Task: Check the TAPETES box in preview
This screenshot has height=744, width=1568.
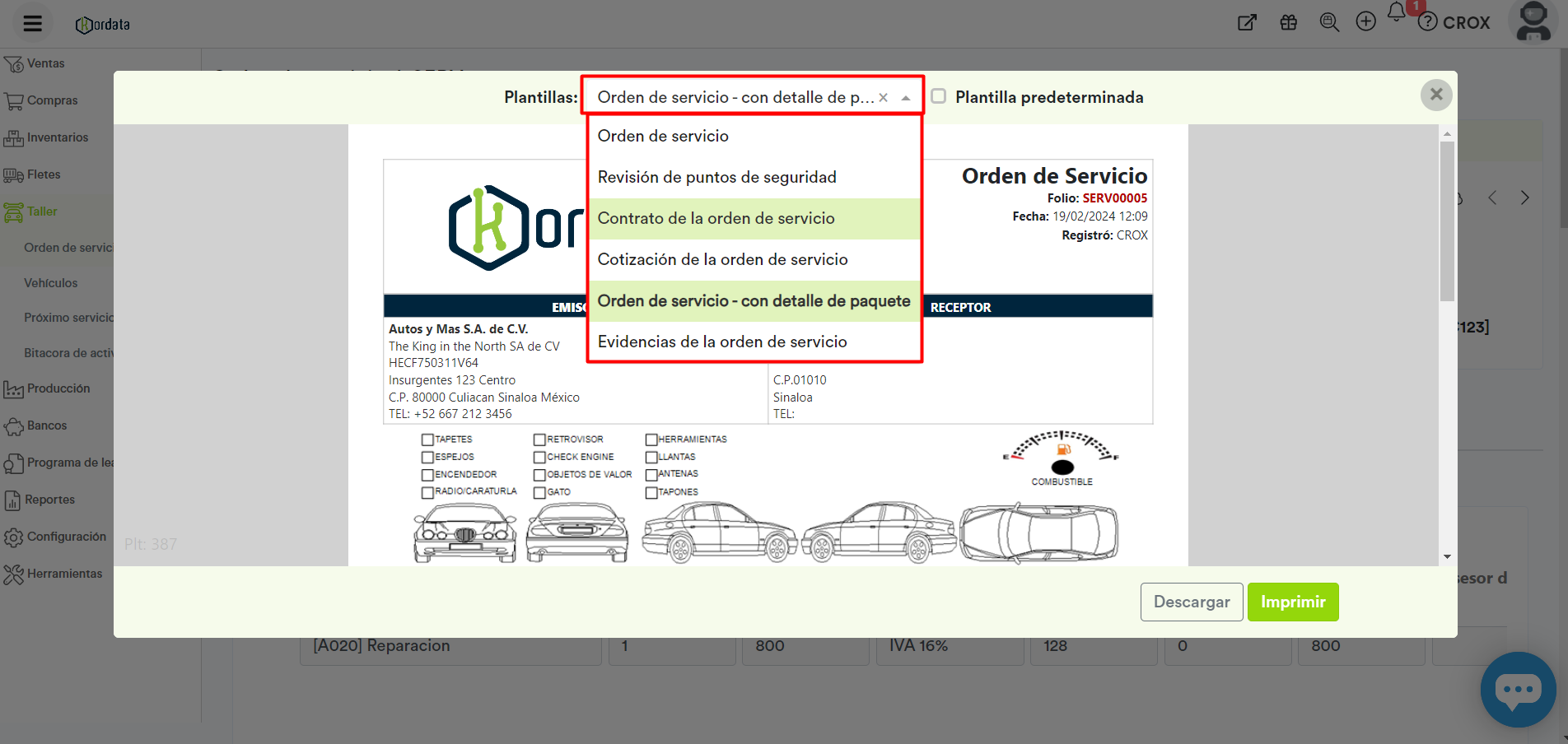Action: coord(427,439)
